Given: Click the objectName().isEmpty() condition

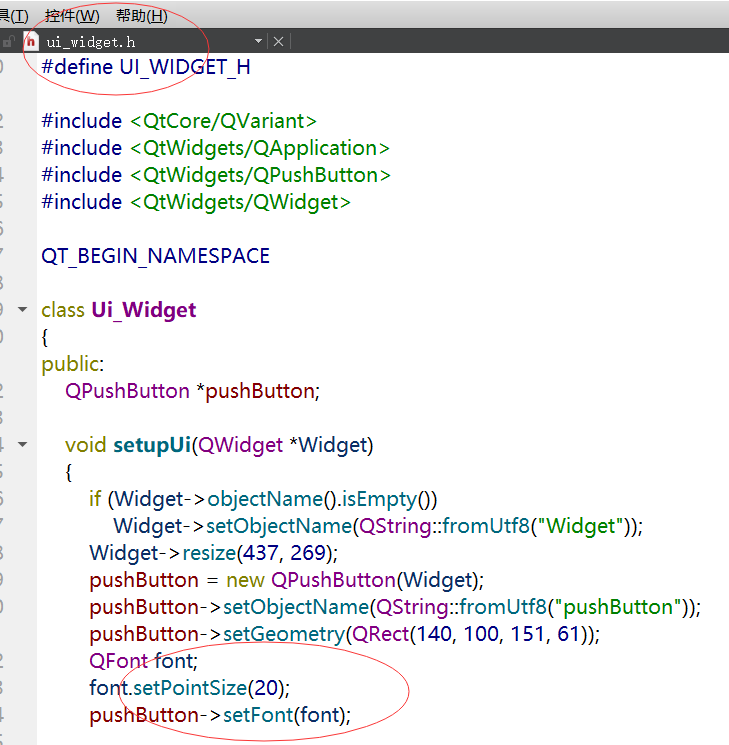Looking at the screenshot, I should pyautogui.click(x=322, y=499).
